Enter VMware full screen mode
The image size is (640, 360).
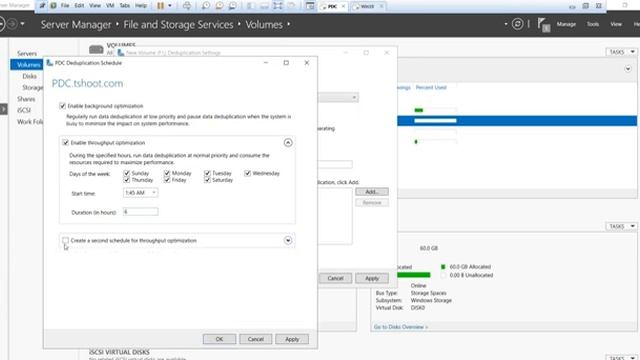click(x=278, y=6)
